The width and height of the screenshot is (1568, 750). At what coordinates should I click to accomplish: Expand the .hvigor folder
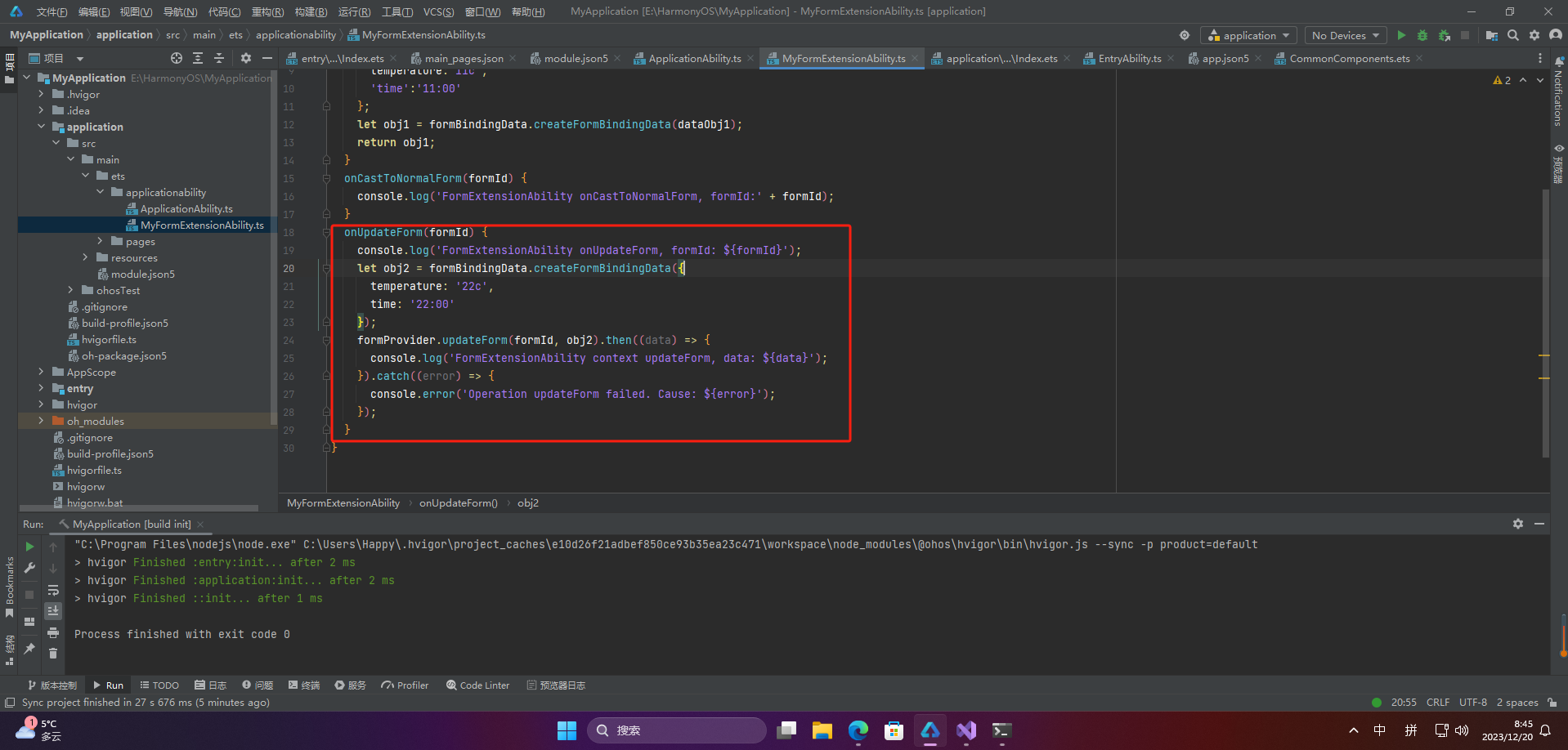[x=42, y=94]
